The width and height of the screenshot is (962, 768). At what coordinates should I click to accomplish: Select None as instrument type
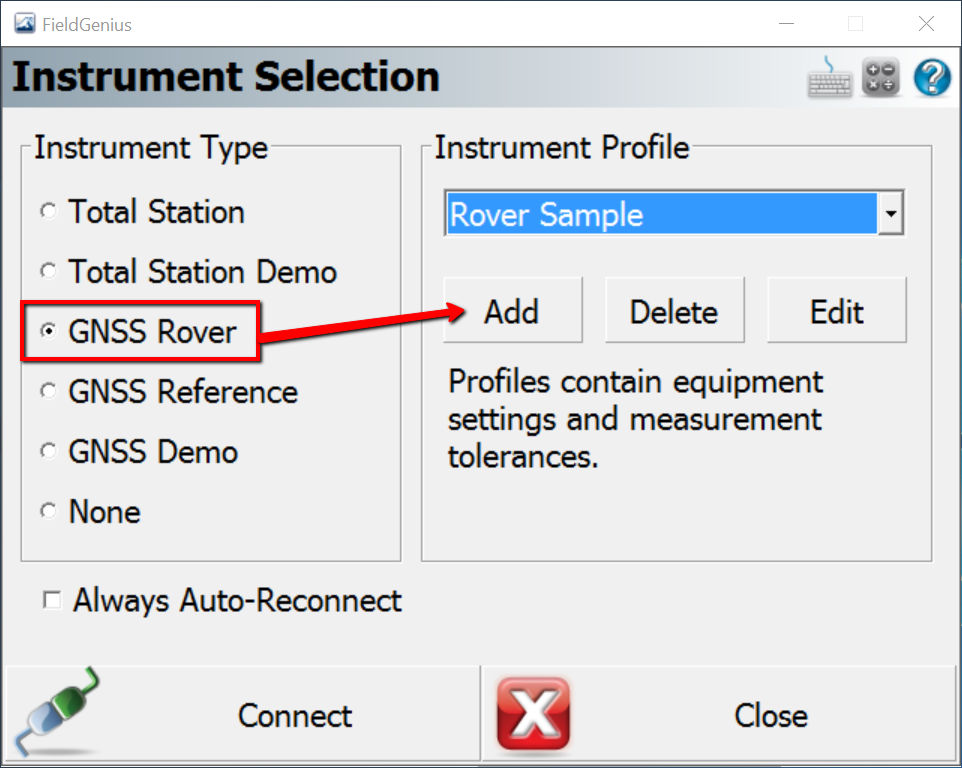click(x=48, y=512)
